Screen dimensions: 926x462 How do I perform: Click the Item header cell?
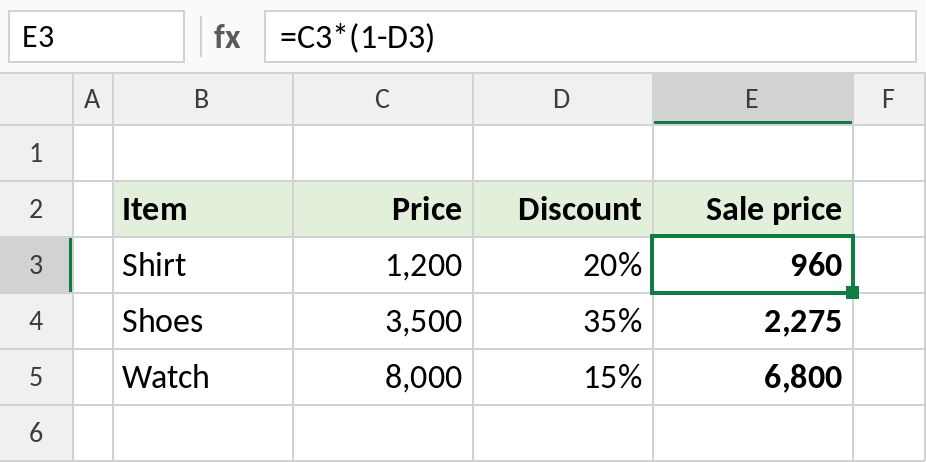click(203, 209)
